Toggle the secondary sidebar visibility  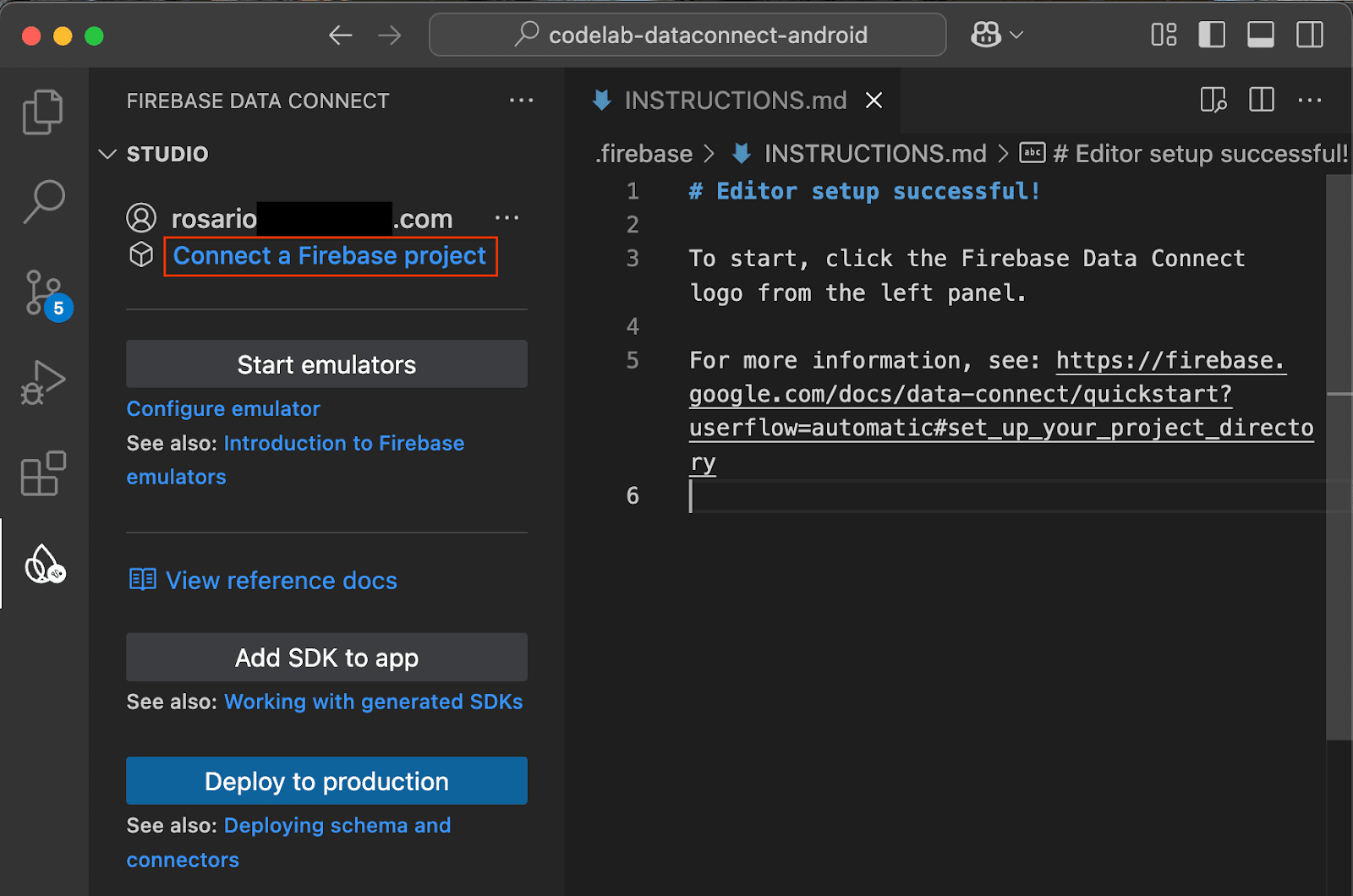(1309, 35)
